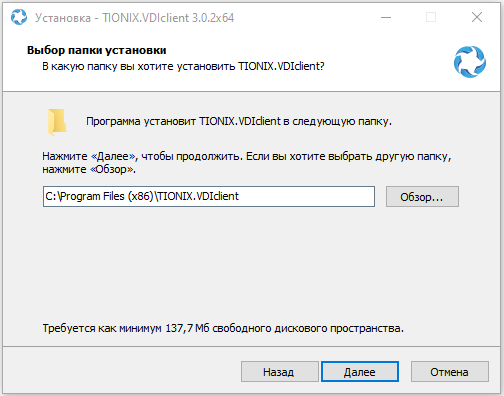The width and height of the screenshot is (504, 396).
Task: Click the large TIONIX logo in header
Action: click(x=470, y=62)
